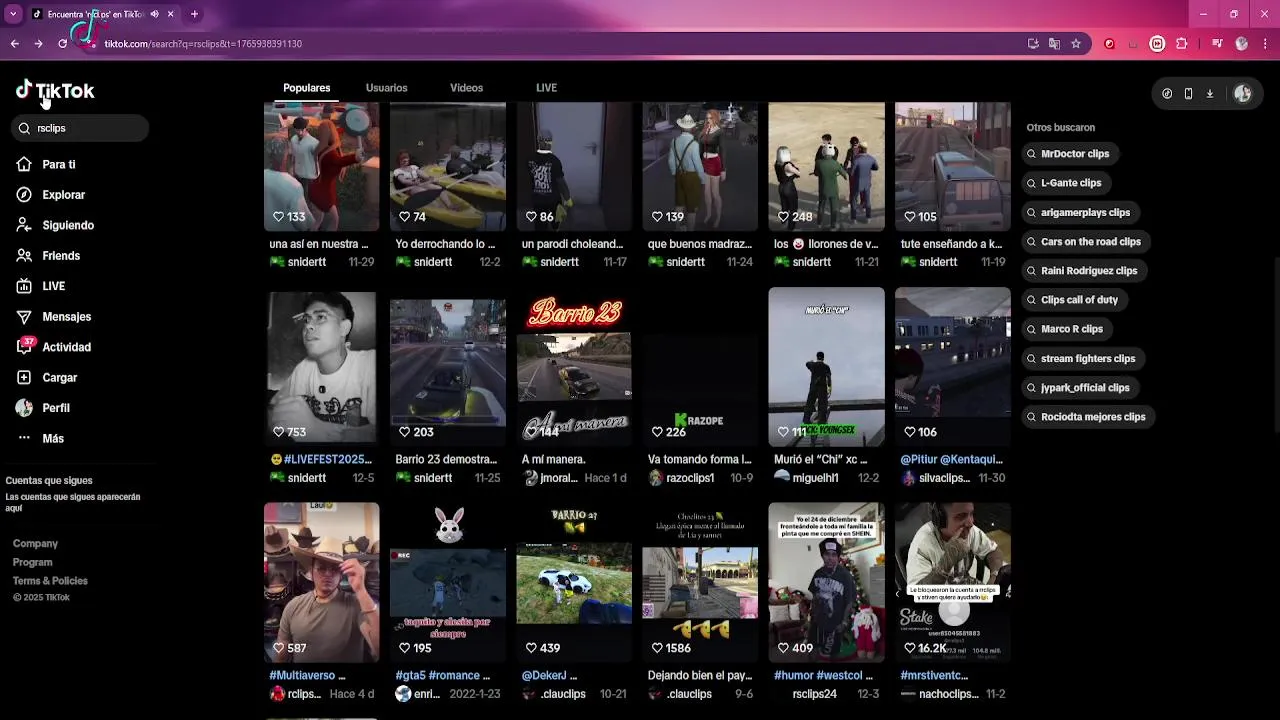Click the rsclips search field
1280x720 pixels.
coord(81,128)
